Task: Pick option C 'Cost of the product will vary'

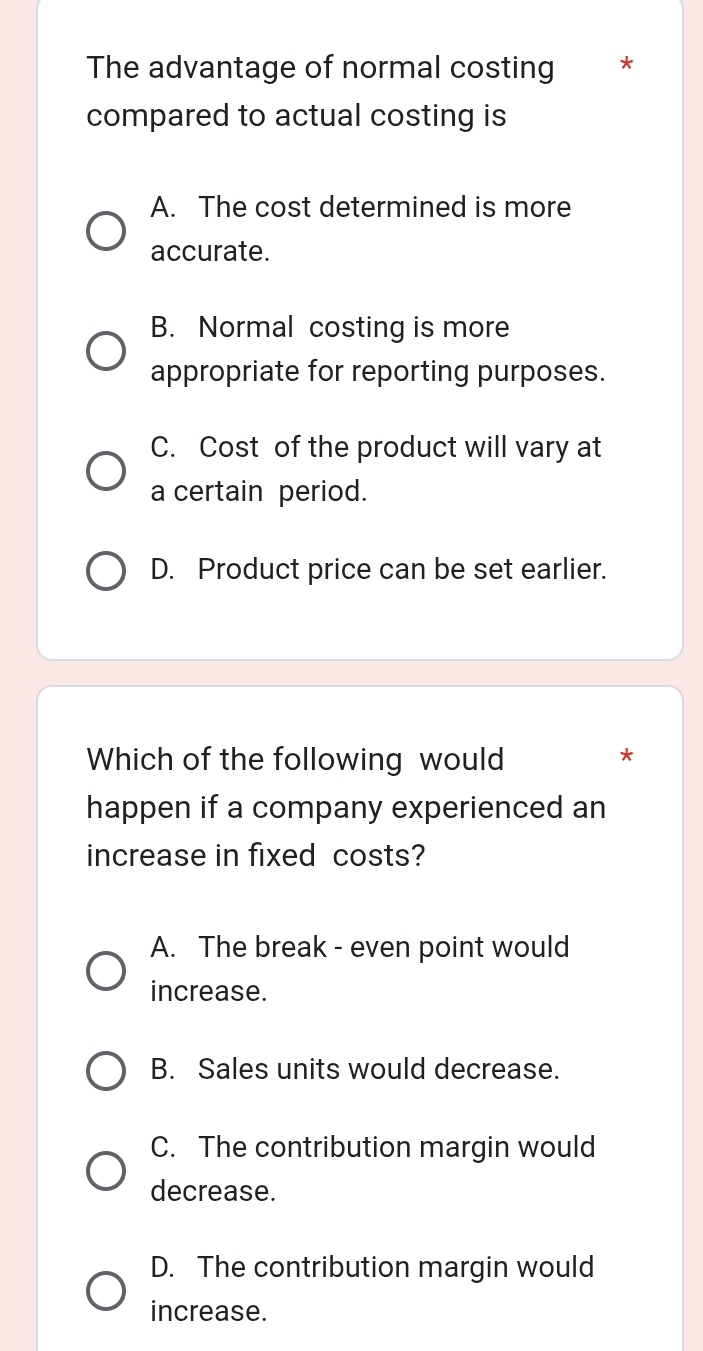Action: pyautogui.click(x=106, y=470)
